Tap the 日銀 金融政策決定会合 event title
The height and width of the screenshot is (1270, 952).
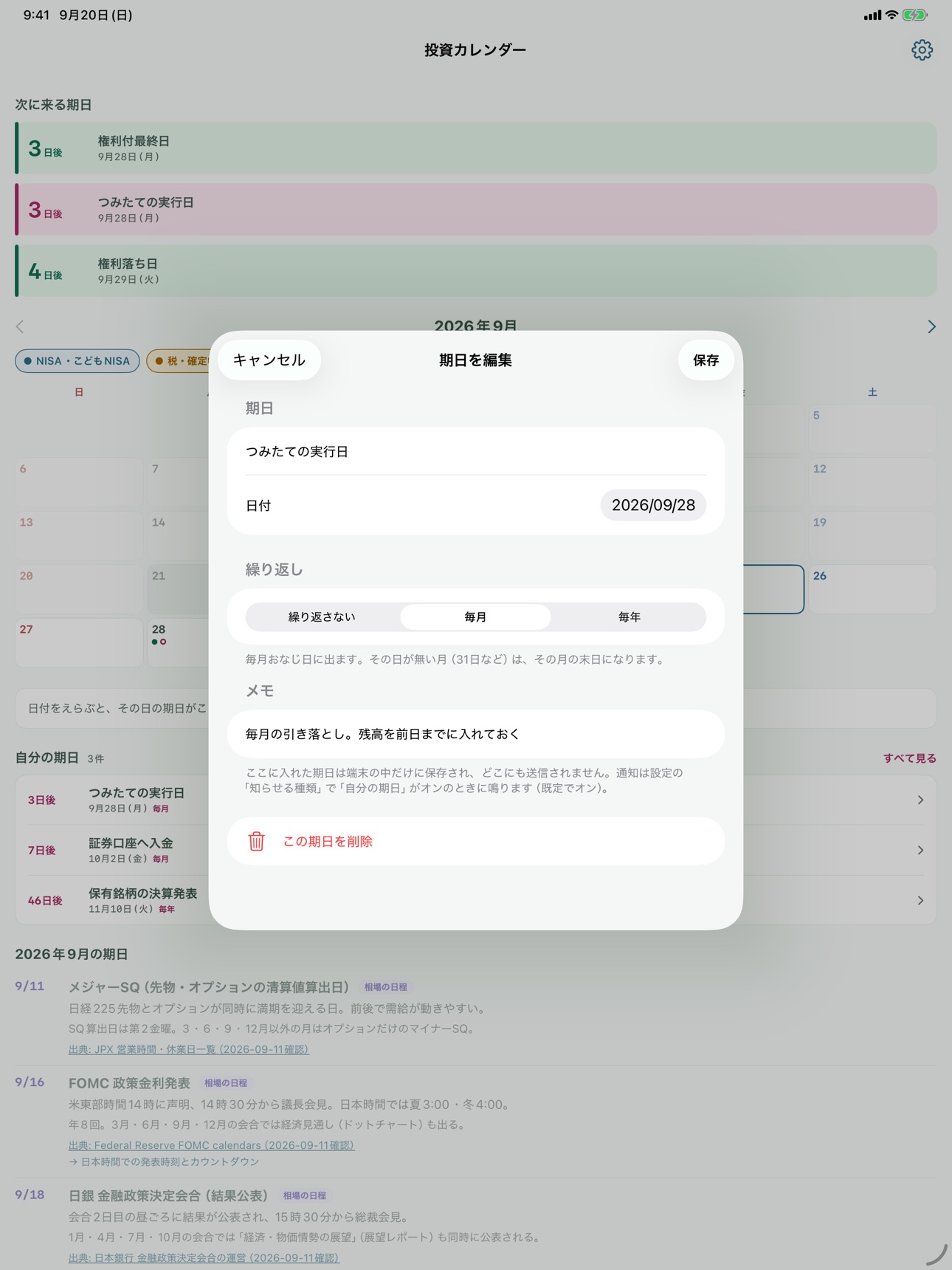[x=168, y=1195]
